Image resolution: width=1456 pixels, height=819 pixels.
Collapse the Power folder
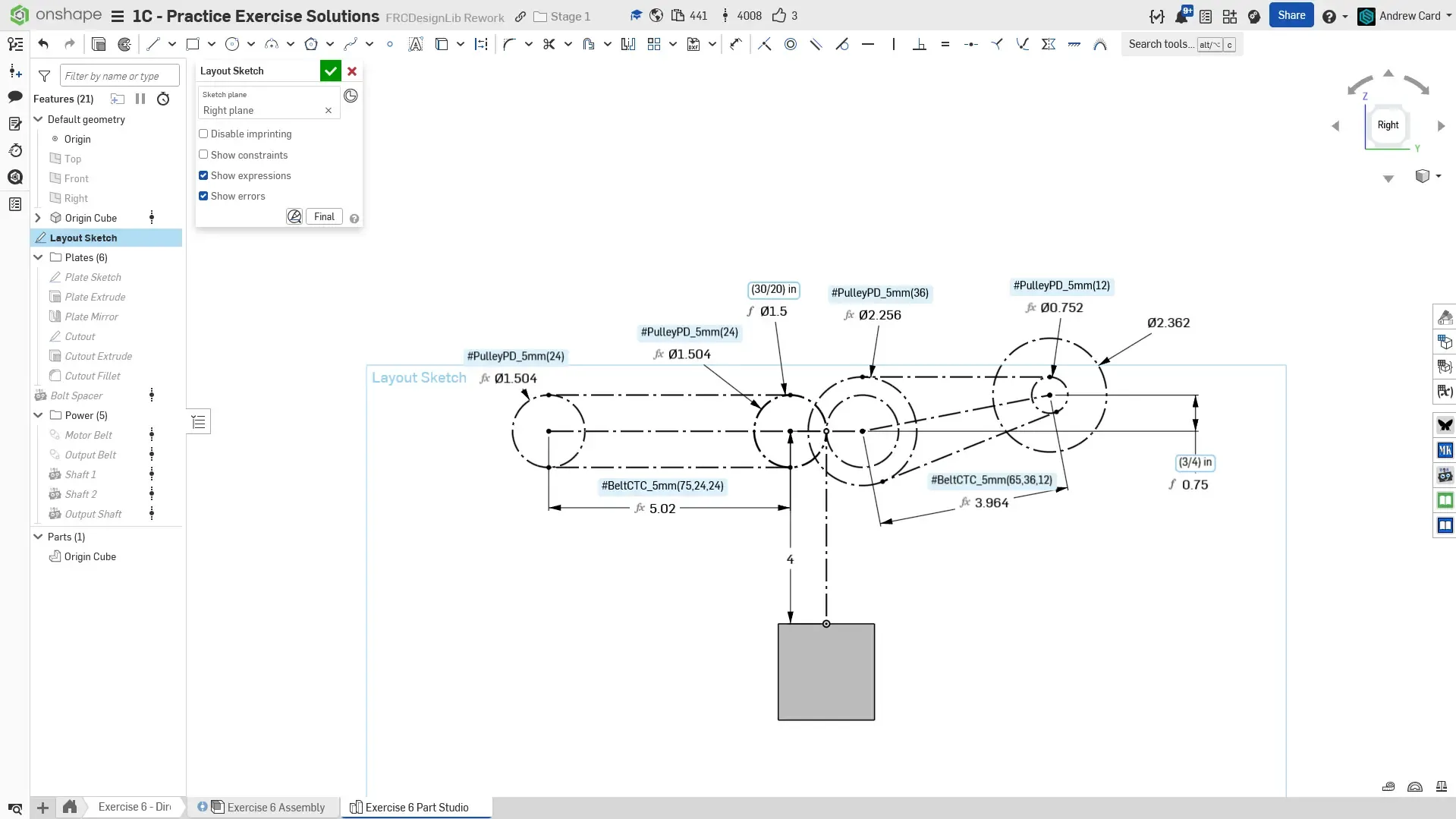pos(38,415)
